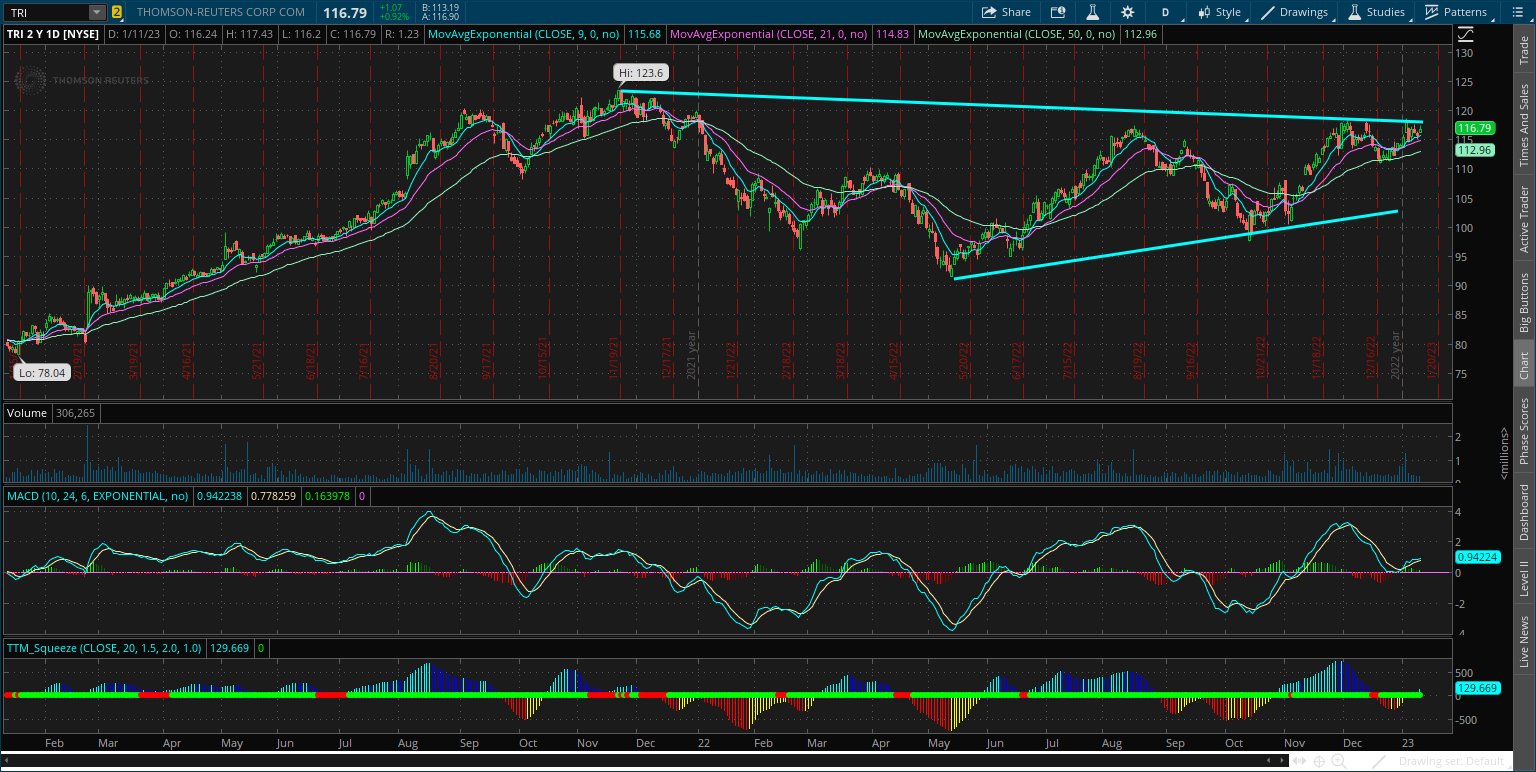Open the Times And Sales sidebar tab

pos(1524,125)
